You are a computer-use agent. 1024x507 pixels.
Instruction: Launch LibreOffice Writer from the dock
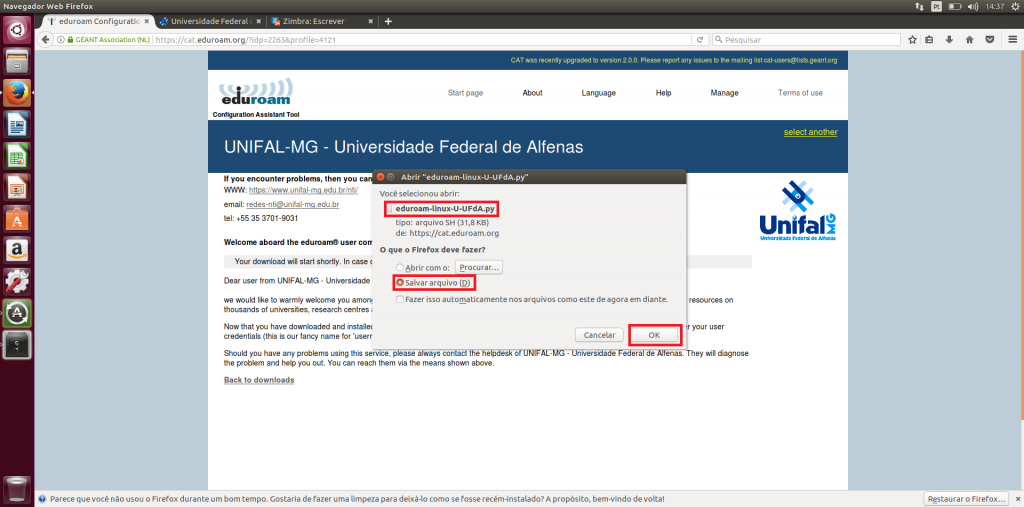(x=17, y=125)
